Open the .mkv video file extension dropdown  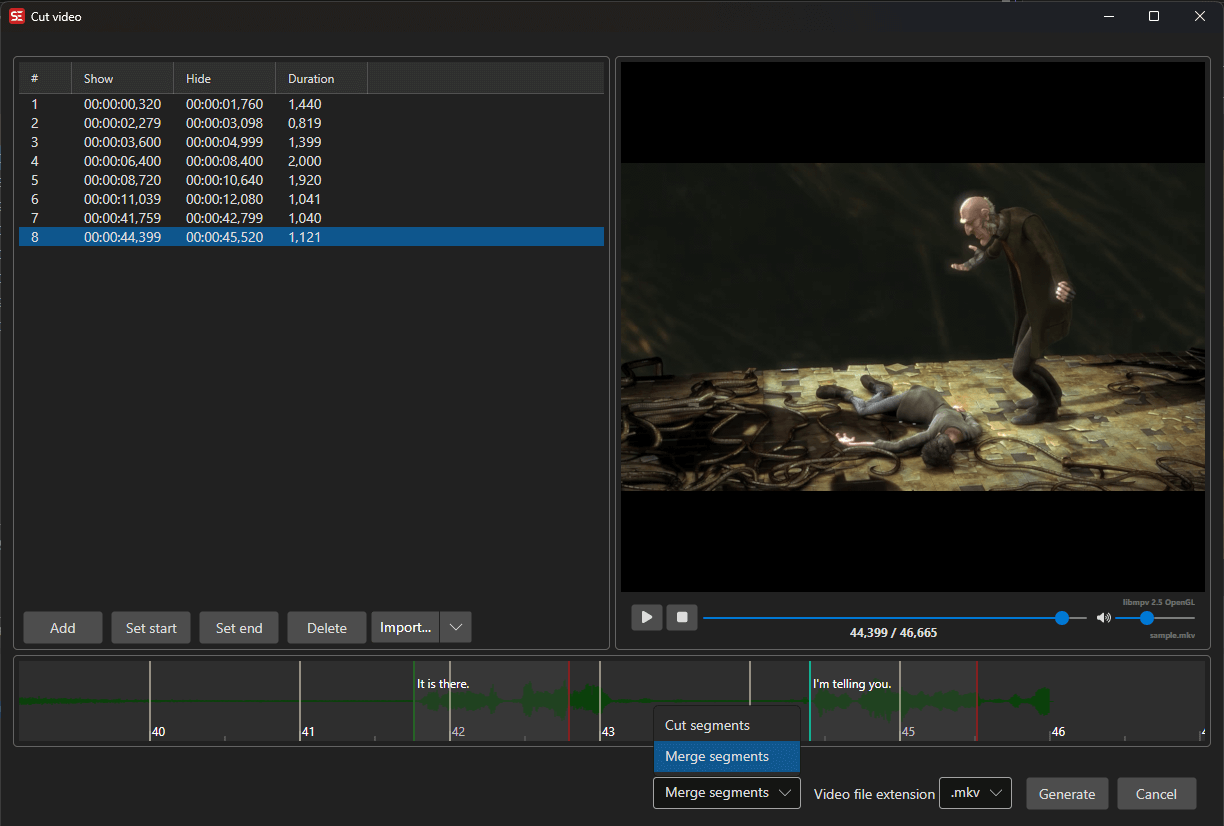pos(975,792)
